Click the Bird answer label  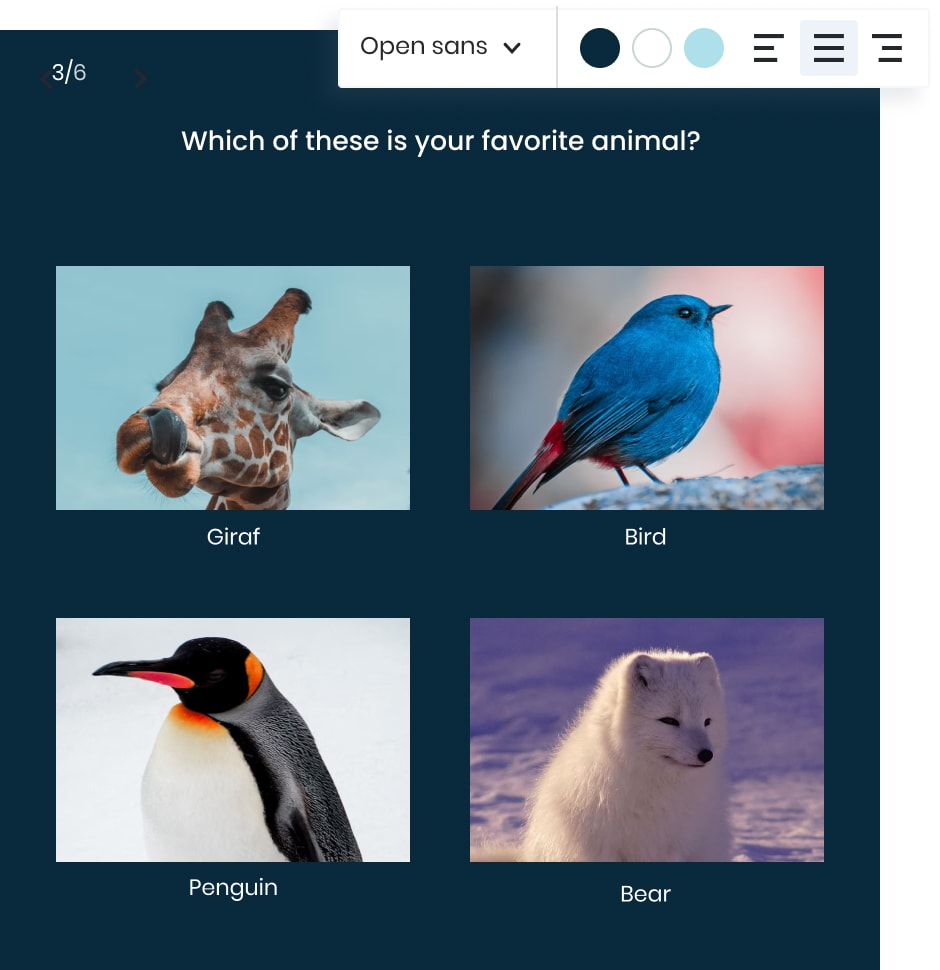click(x=645, y=536)
